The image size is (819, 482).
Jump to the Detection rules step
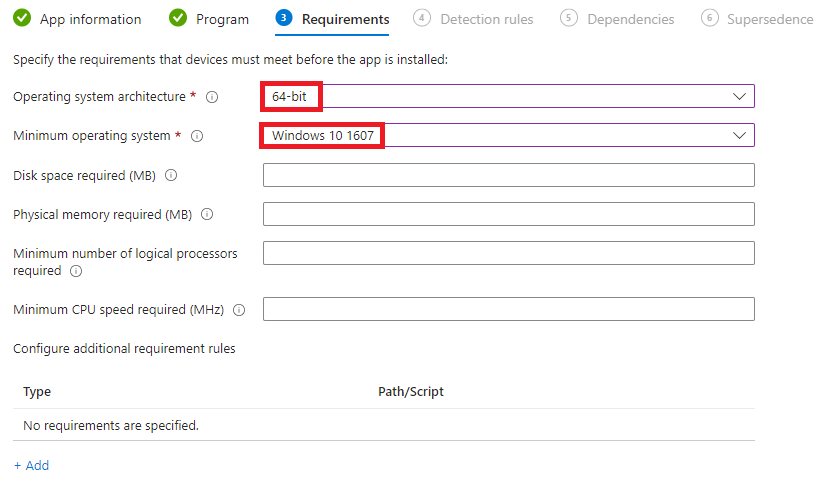point(487,19)
